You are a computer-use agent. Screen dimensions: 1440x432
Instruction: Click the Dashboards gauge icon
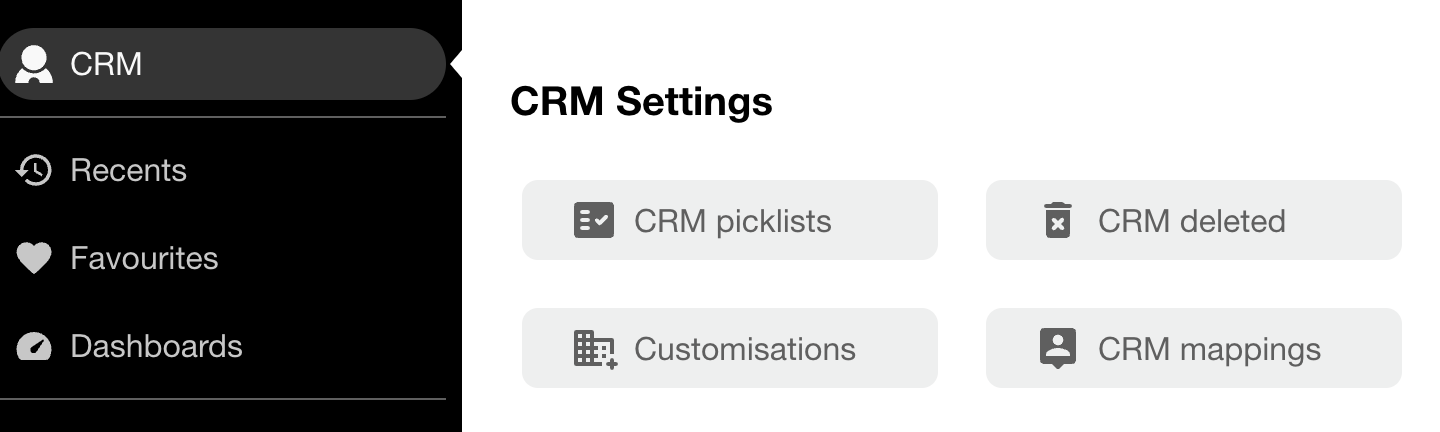[x=34, y=346]
